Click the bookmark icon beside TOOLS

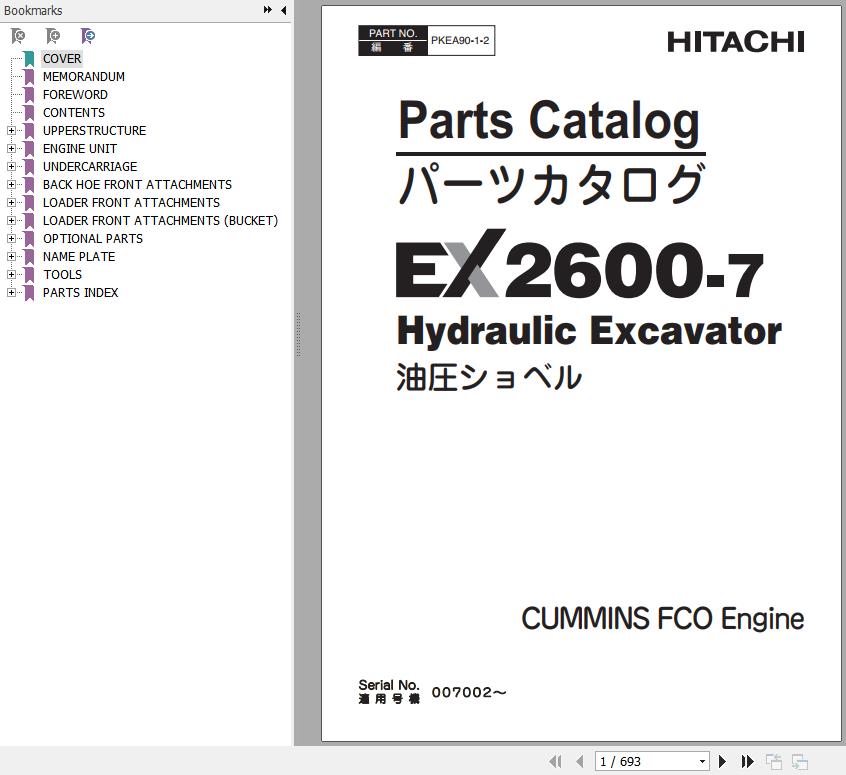[x=29, y=275]
